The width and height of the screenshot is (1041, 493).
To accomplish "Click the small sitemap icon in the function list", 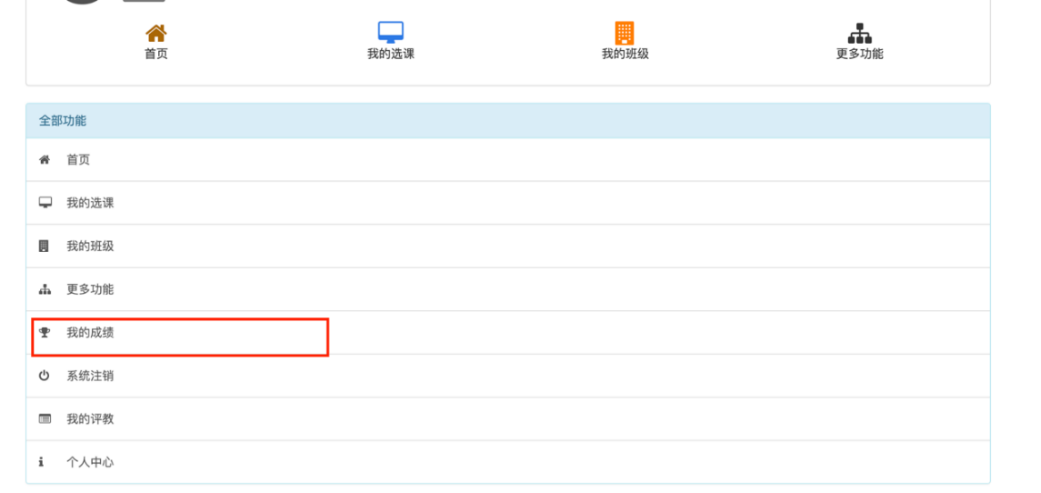I will (44, 290).
